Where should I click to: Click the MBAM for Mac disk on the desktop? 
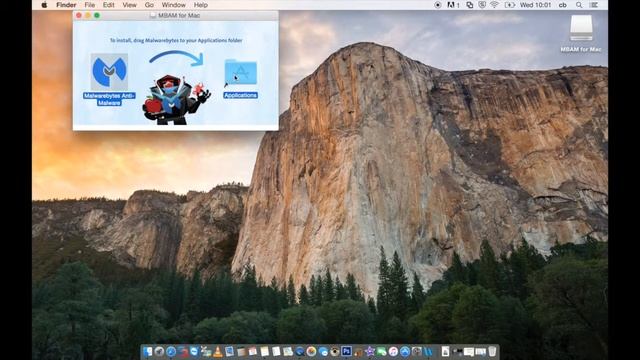pos(581,28)
